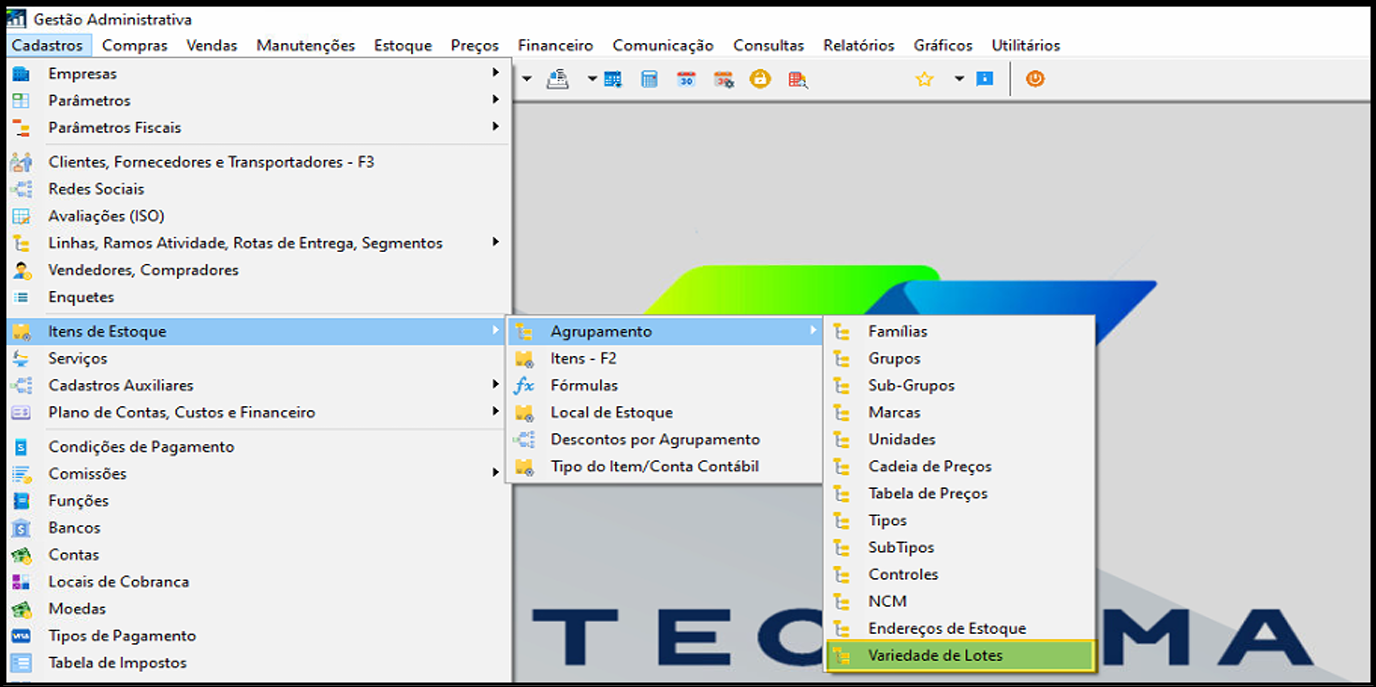Screen dimensions: 1376x687
Task: Expand the Empresas submenu arrow
Action: (496, 73)
